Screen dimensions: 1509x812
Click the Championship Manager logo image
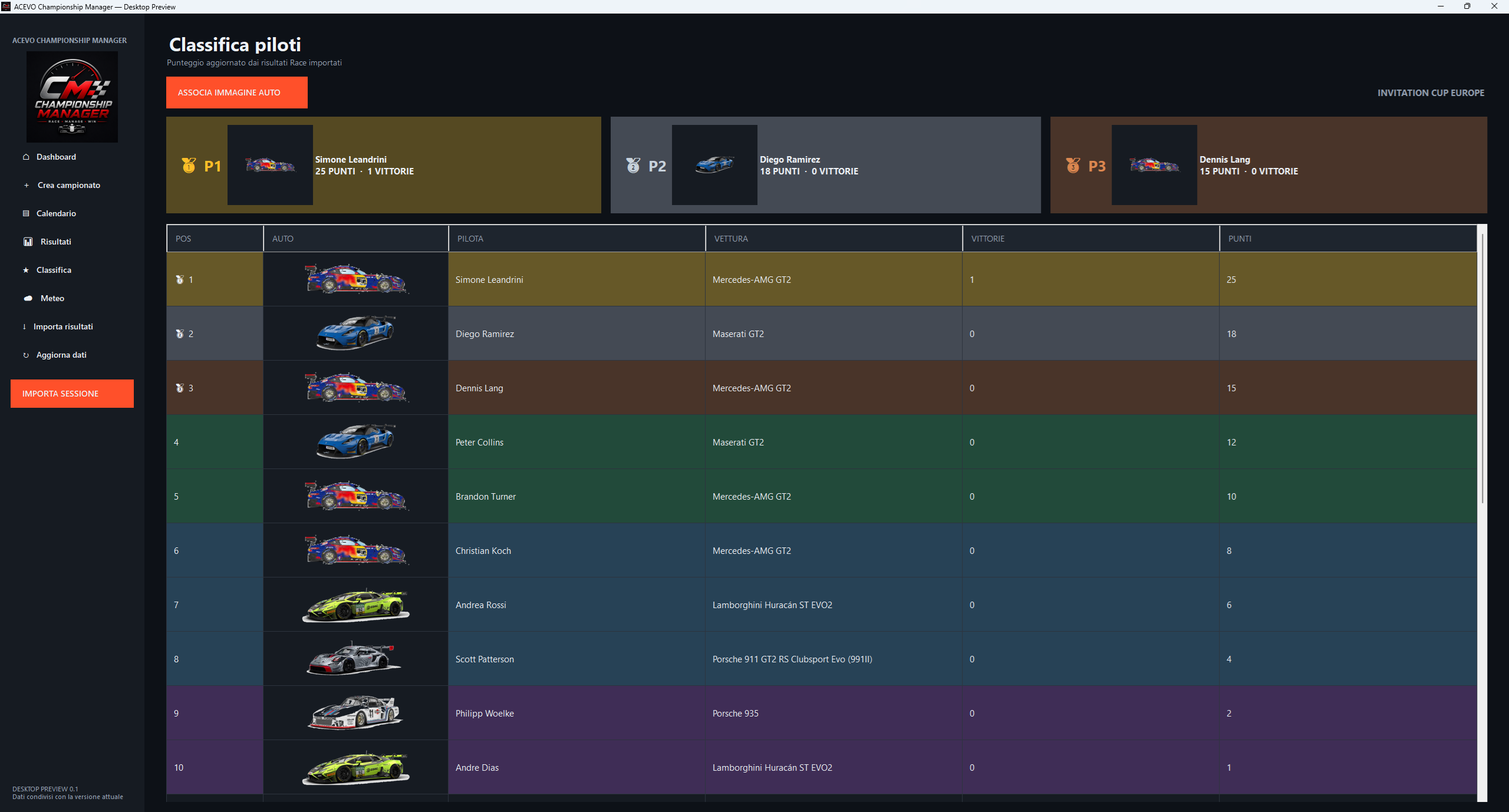click(72, 97)
